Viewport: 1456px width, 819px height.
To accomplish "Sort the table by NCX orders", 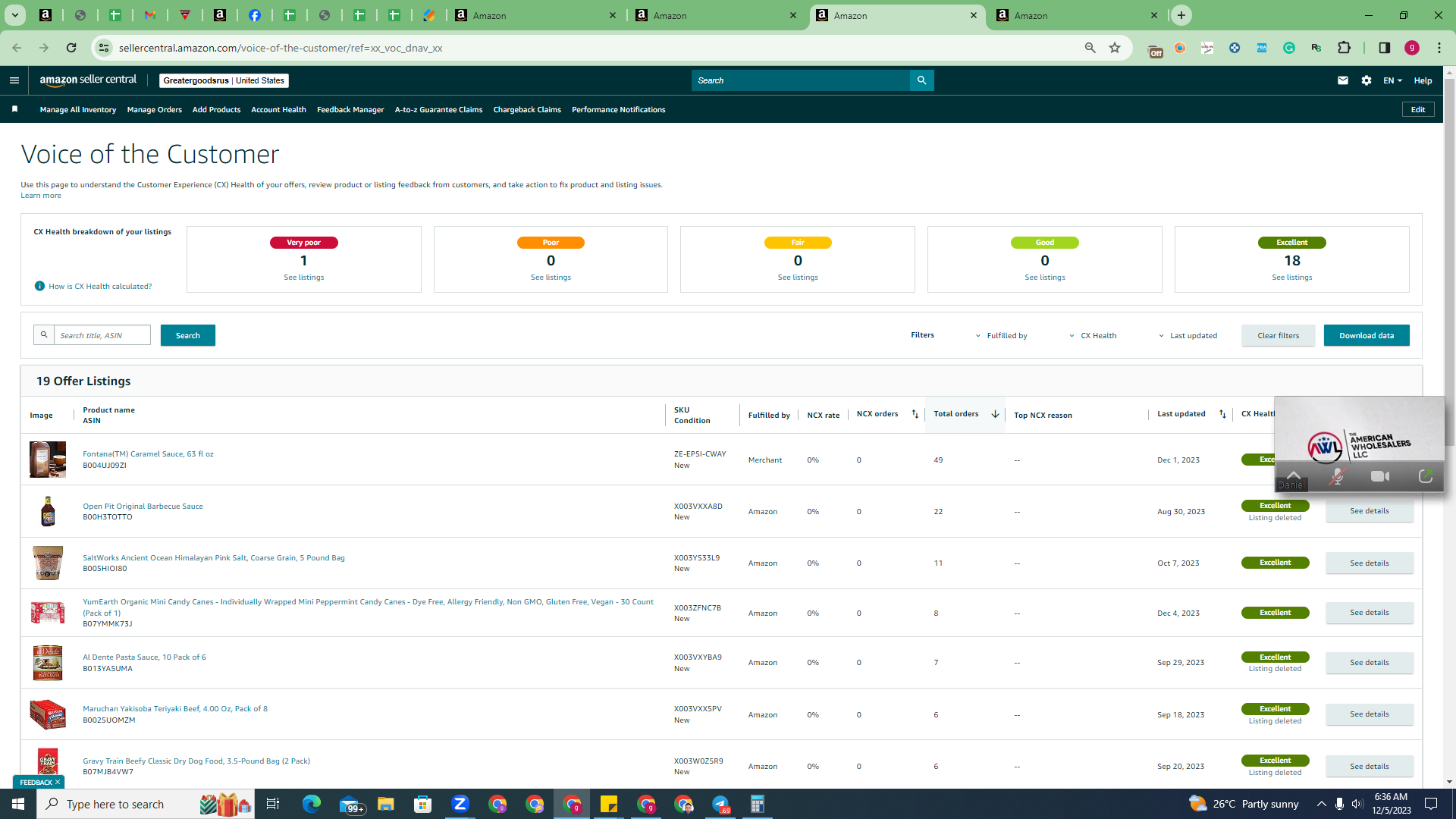I will (x=915, y=414).
